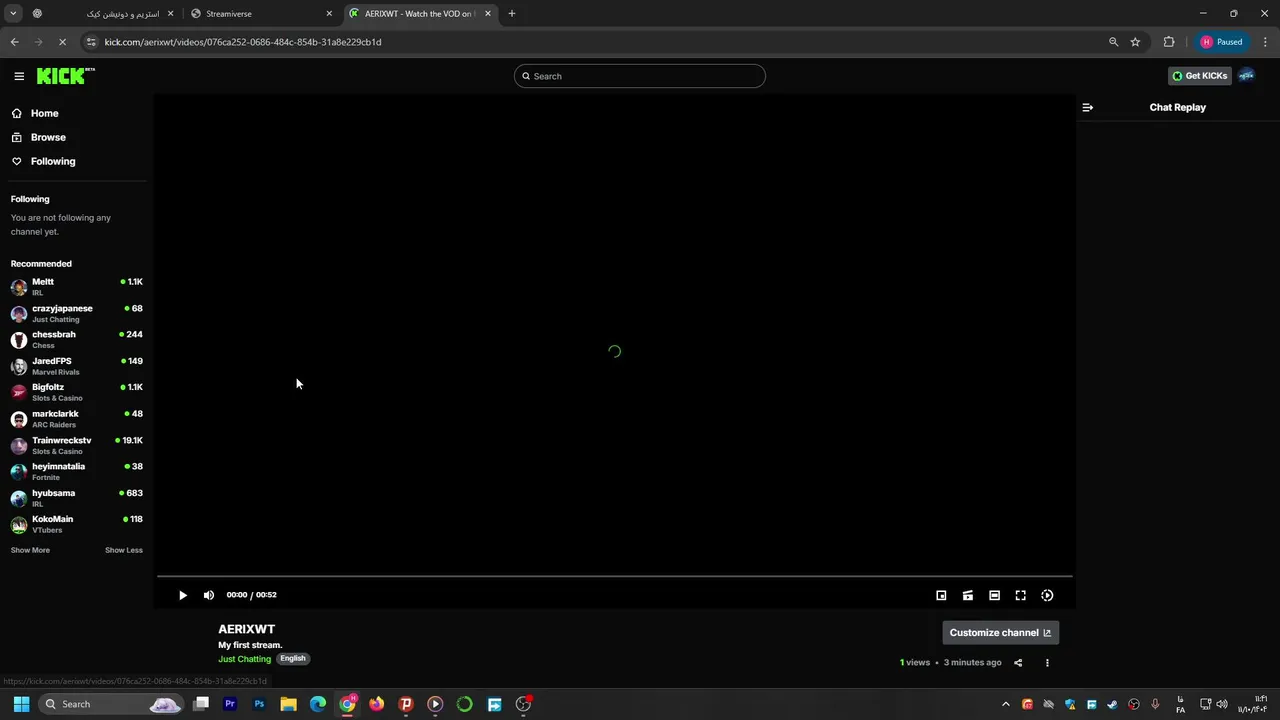Open File Explorer from the taskbar
This screenshot has width=1280, height=720.
[x=288, y=704]
